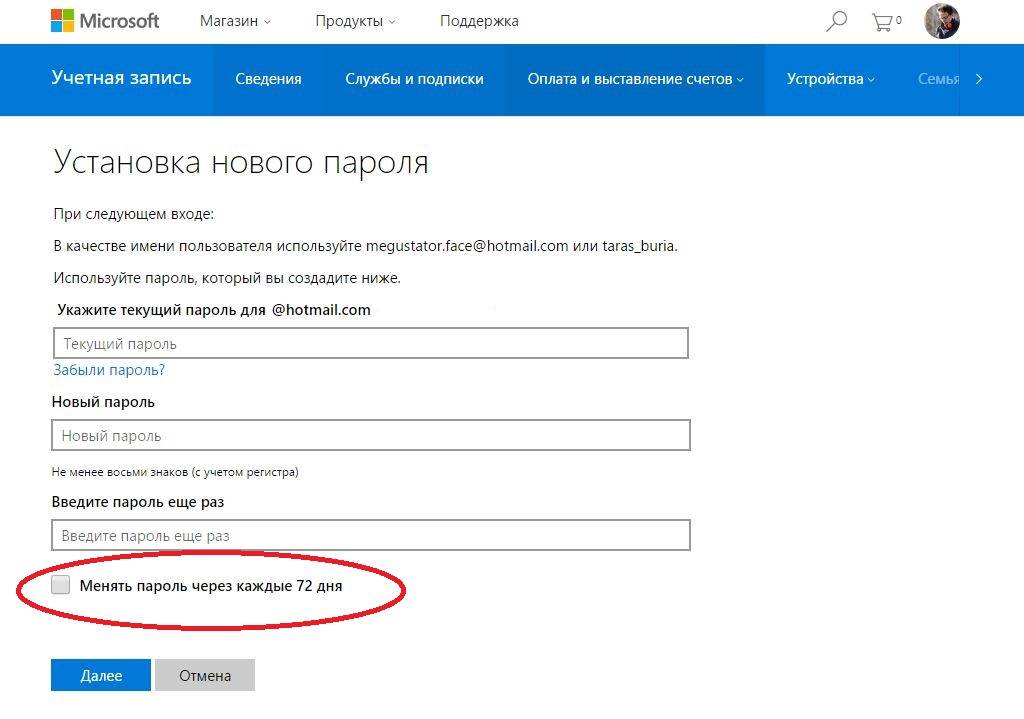Focus the Введите пароль еще раз field
The width and height of the screenshot is (1024, 719).
click(x=370, y=535)
